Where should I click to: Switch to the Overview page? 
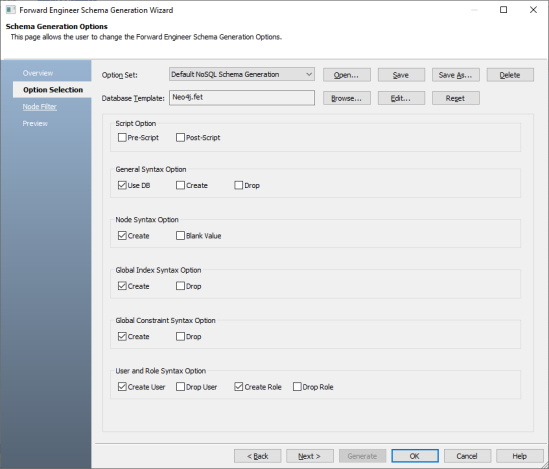tap(38, 73)
